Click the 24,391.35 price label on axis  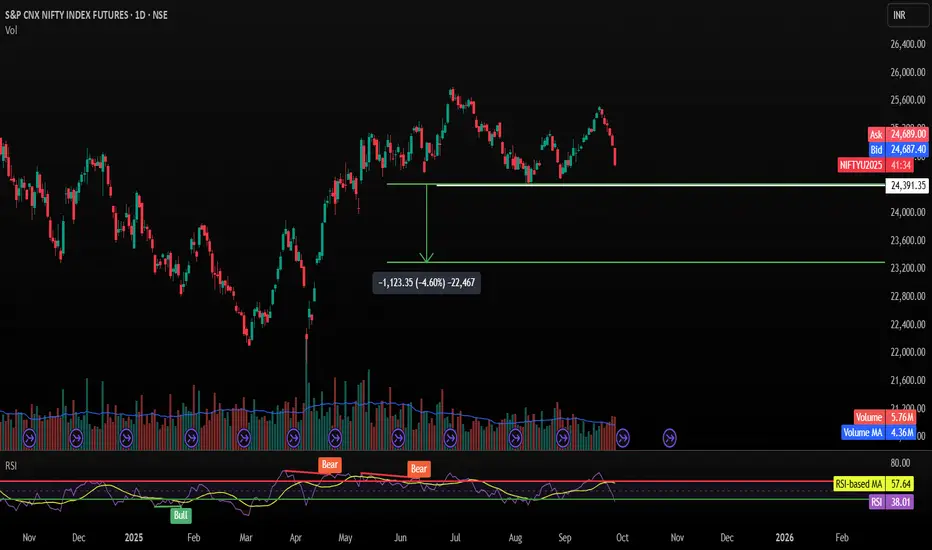(907, 186)
